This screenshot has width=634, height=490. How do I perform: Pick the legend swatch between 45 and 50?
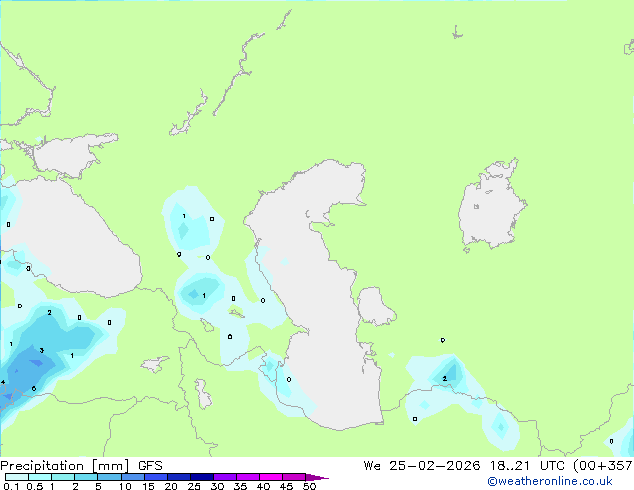tap(294, 477)
